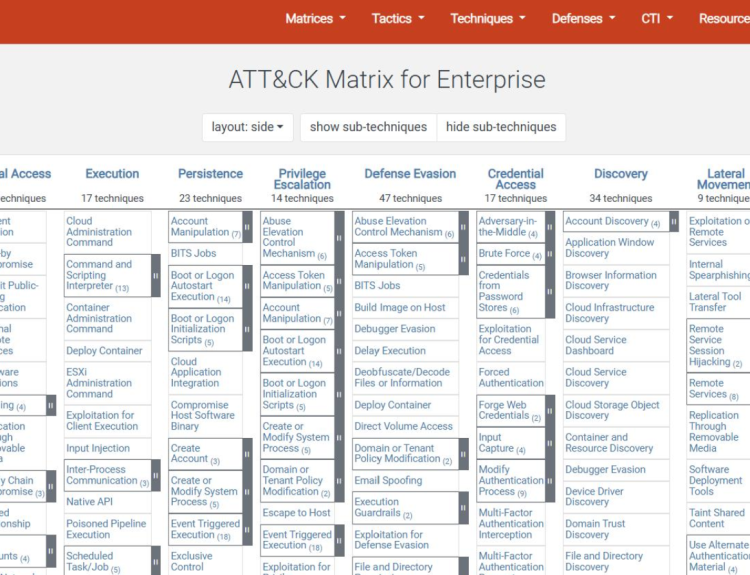
Task: Open Lateral Tool Transfer technique
Action: (x=715, y=302)
